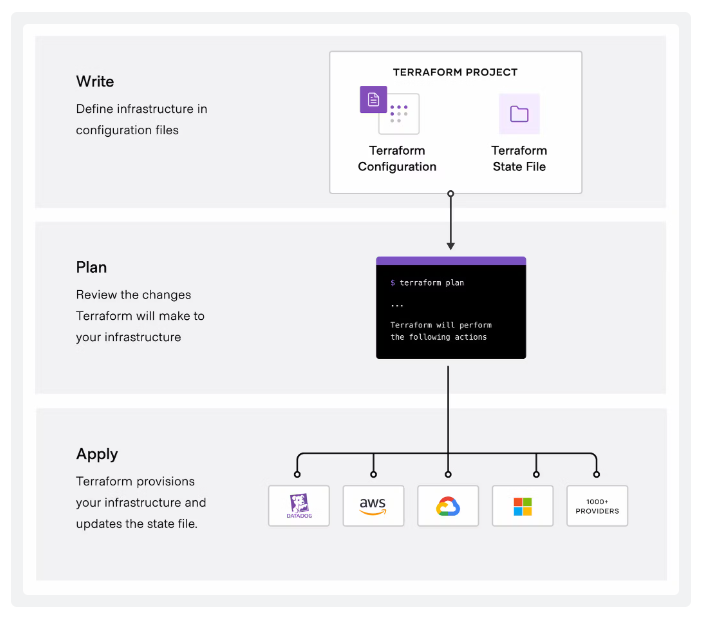Image resolution: width=705 pixels, height=620 pixels.
Task: Click 'your infrastructure' line under Plan
Action: coord(129,337)
